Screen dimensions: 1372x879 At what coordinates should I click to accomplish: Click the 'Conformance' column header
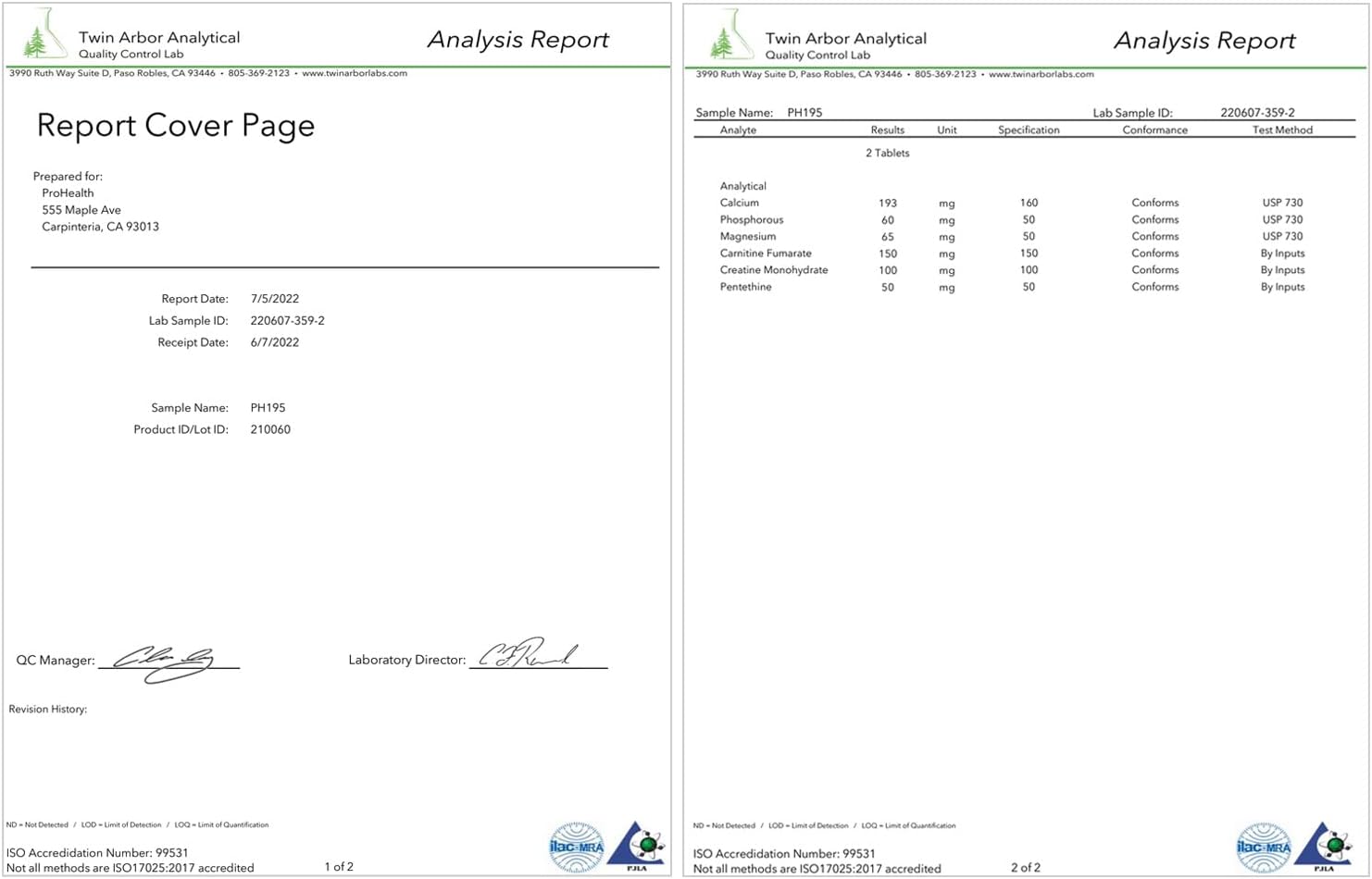(x=1154, y=130)
